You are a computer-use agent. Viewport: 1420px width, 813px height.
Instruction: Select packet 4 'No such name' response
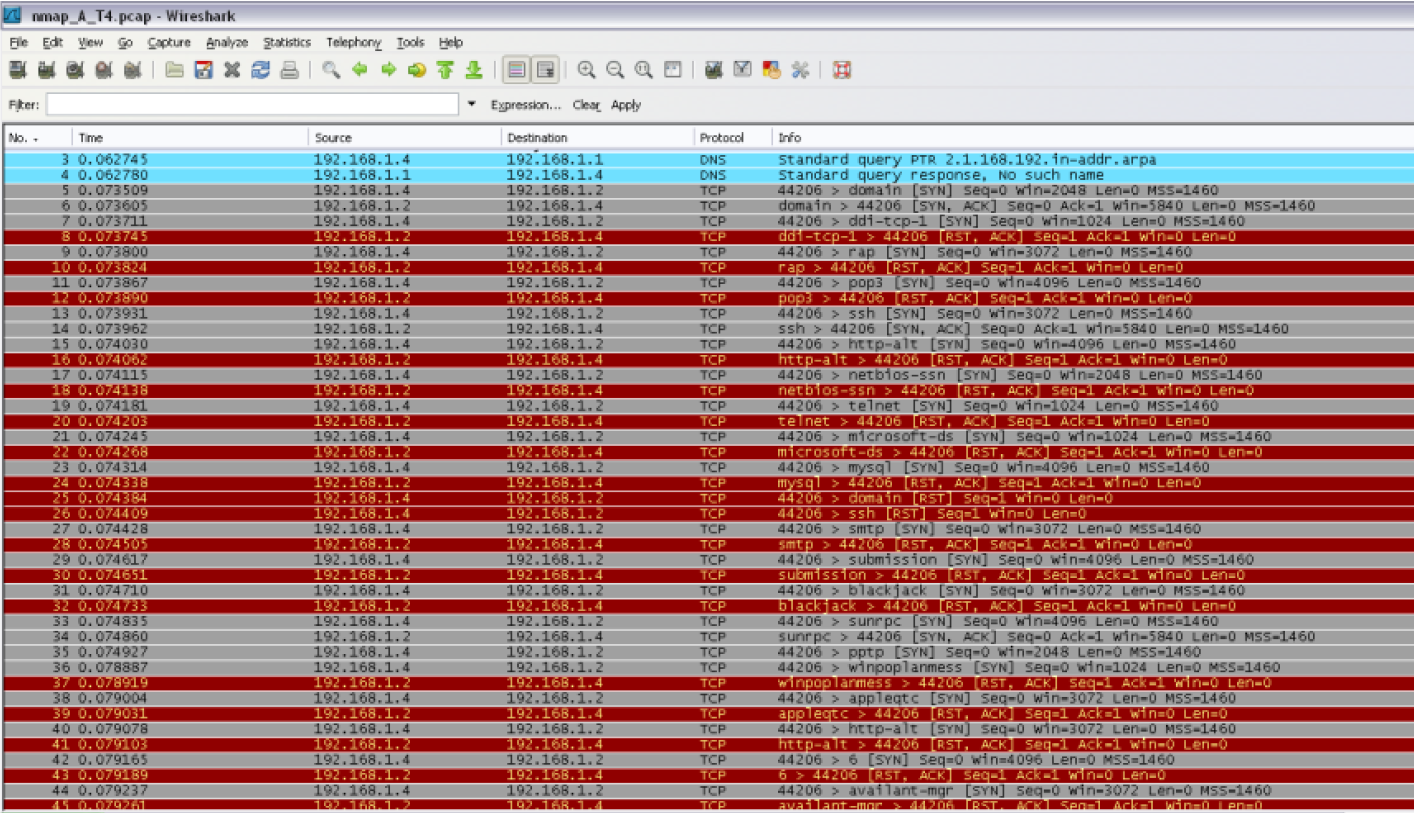pos(709,175)
